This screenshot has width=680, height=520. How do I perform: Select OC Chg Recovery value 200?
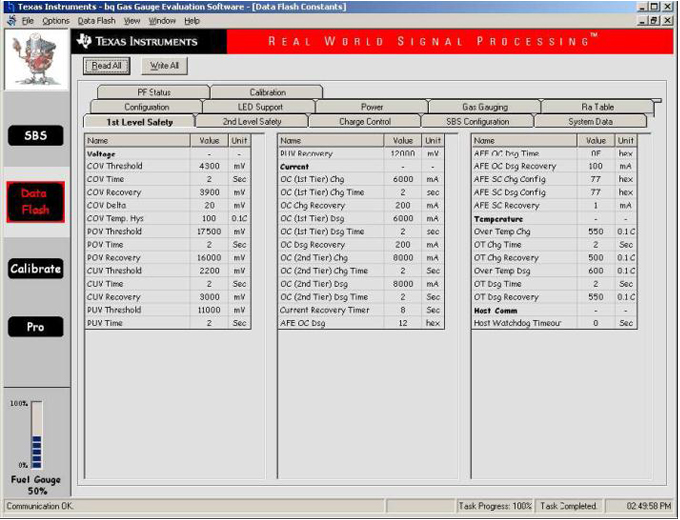tap(403, 205)
